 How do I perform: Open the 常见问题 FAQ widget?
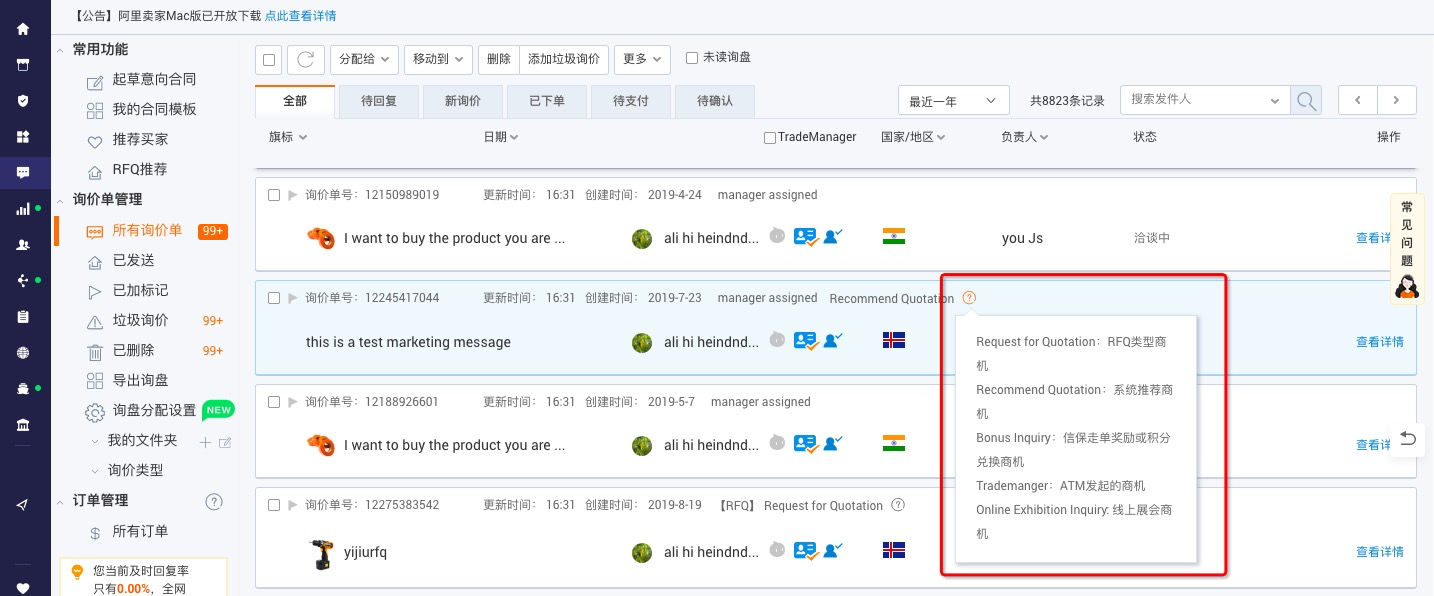coord(1408,248)
